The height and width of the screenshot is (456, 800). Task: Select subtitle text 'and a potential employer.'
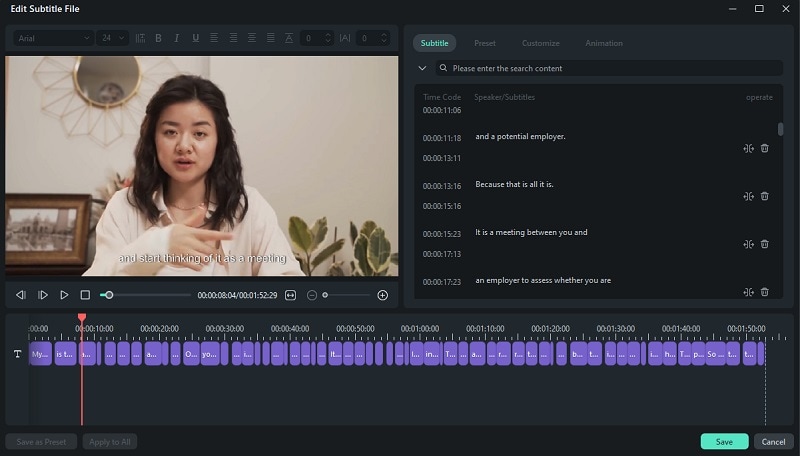point(520,137)
